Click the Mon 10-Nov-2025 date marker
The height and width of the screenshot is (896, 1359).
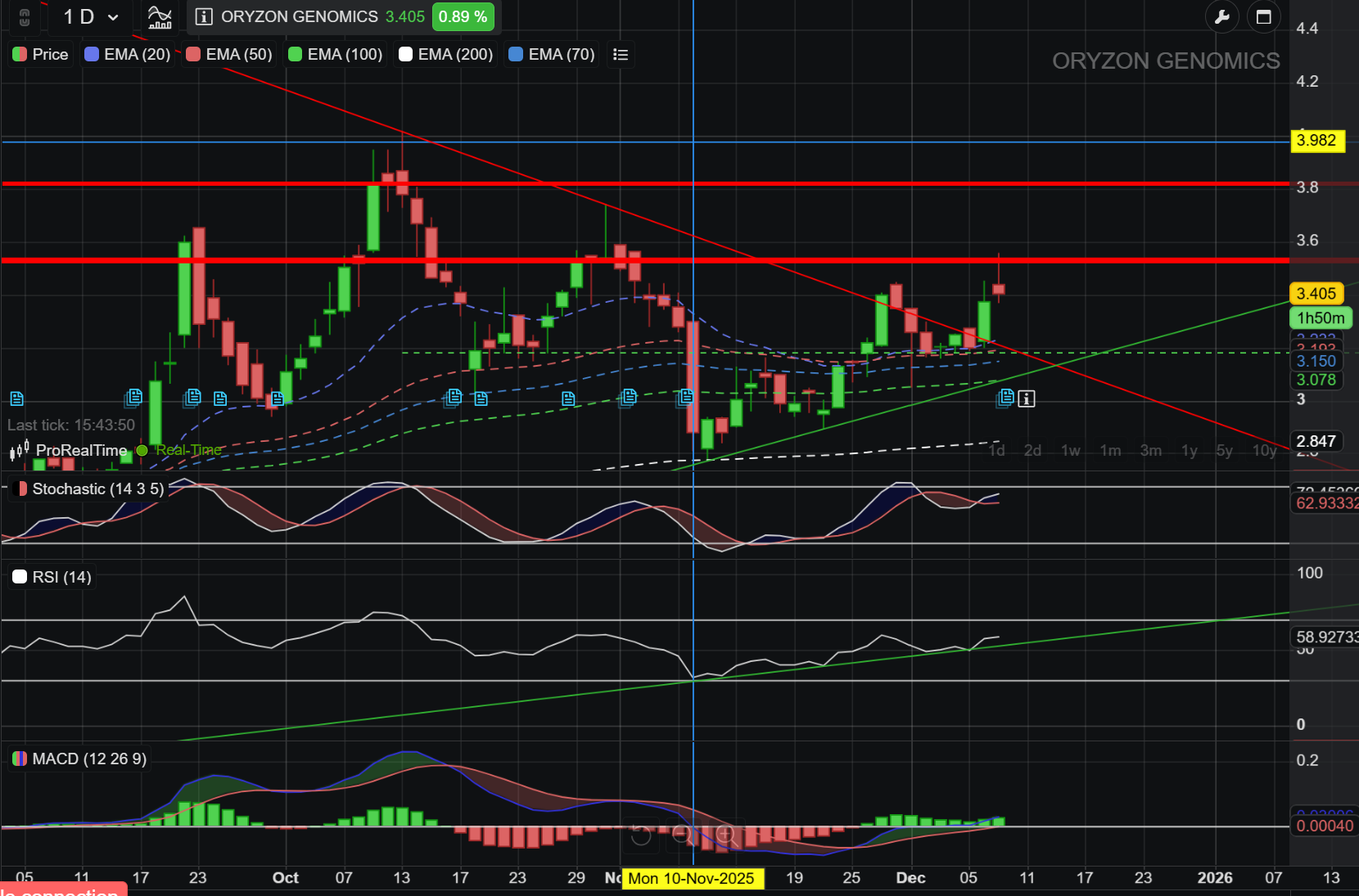[x=693, y=879]
